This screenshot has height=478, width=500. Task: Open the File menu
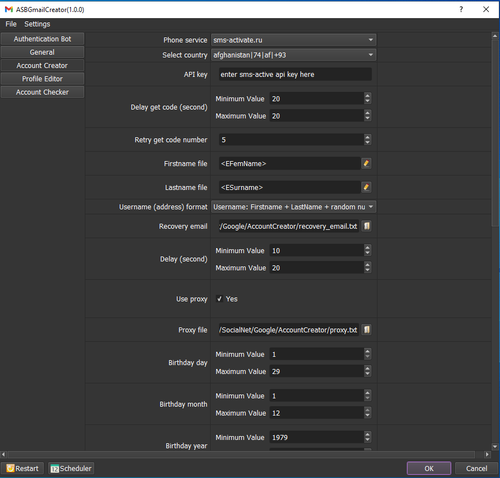(x=11, y=24)
